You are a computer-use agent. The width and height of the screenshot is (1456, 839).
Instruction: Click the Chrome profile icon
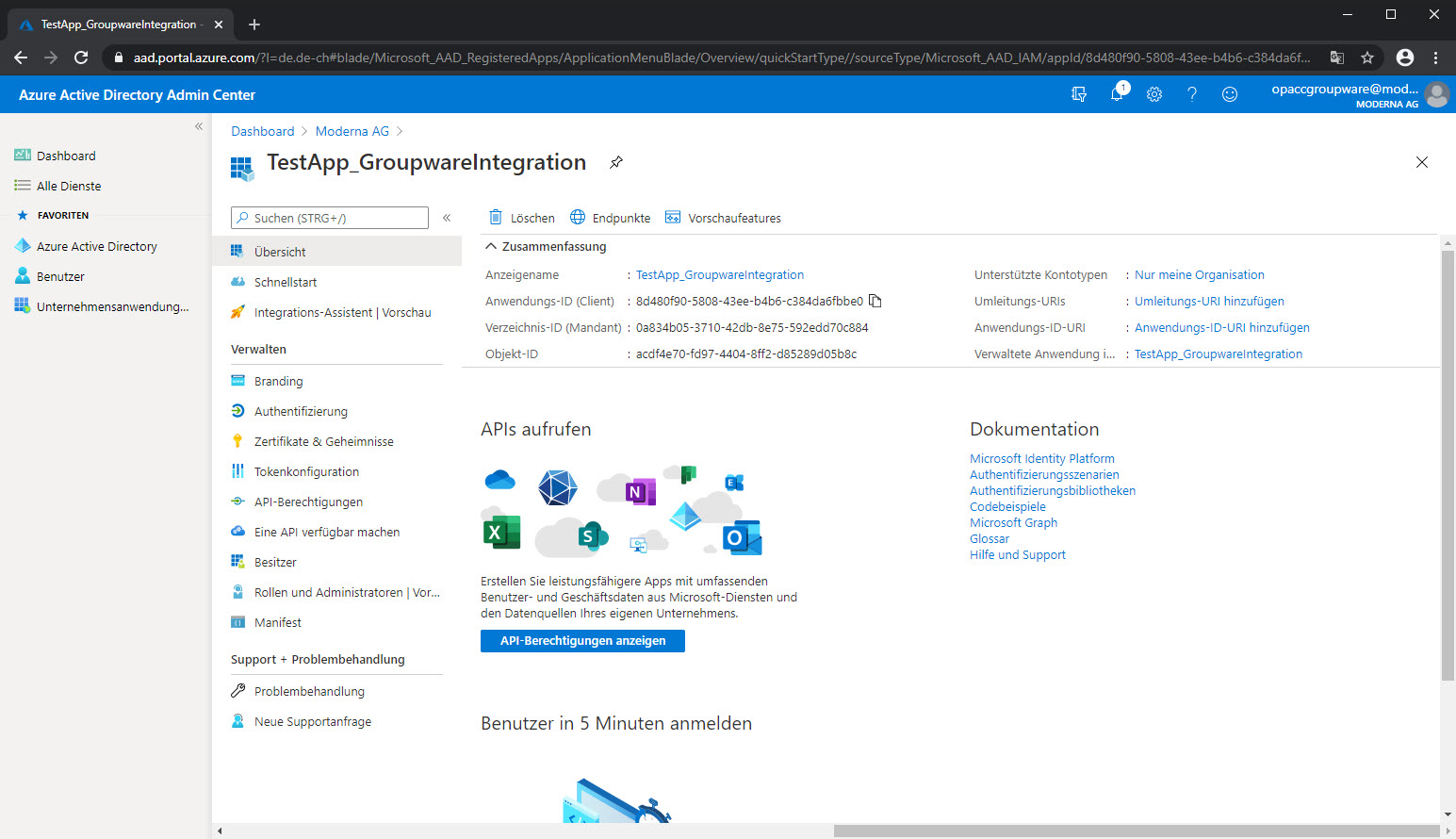[x=1405, y=58]
